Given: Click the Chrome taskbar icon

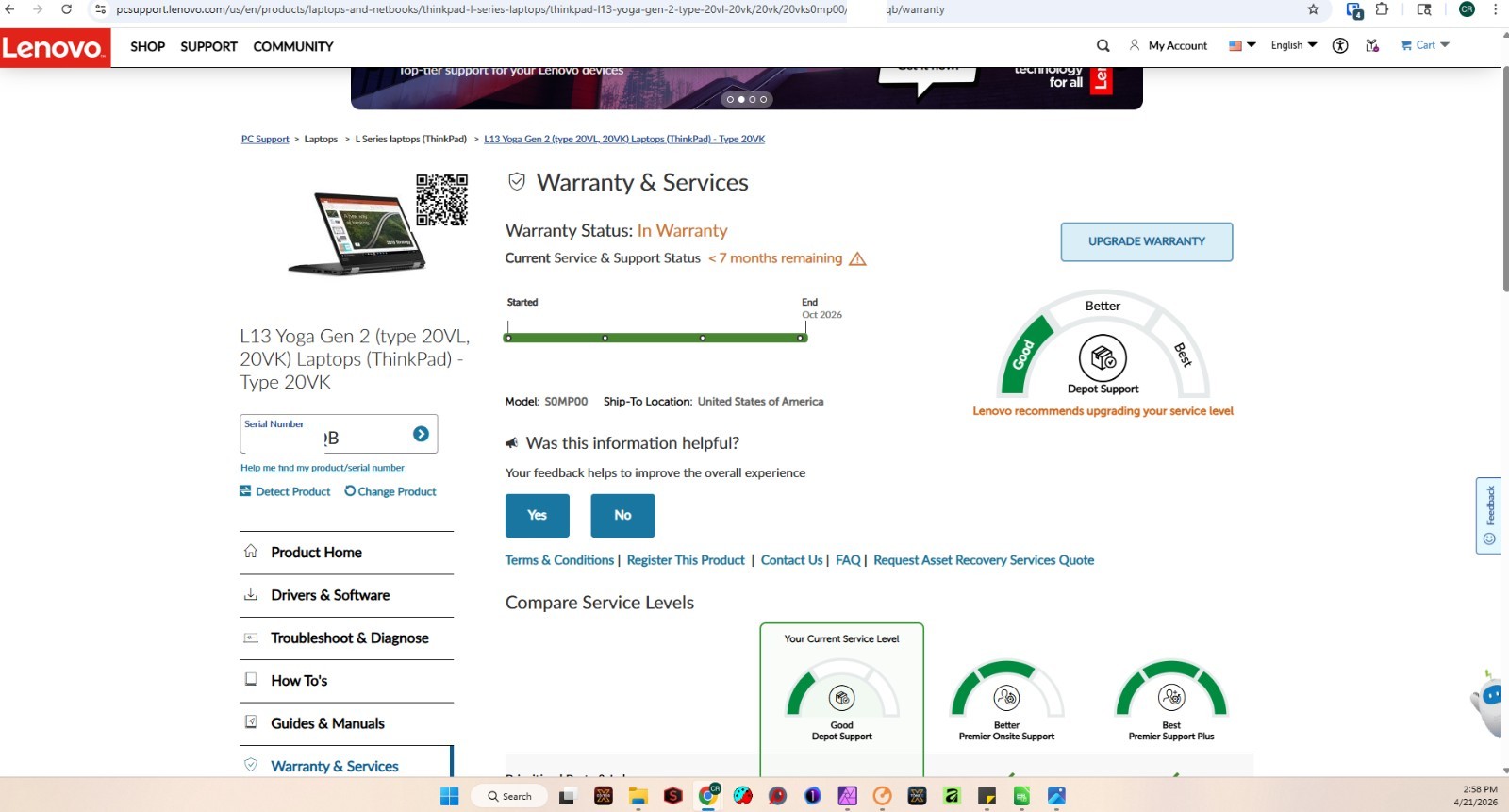Looking at the screenshot, I should tap(708, 796).
